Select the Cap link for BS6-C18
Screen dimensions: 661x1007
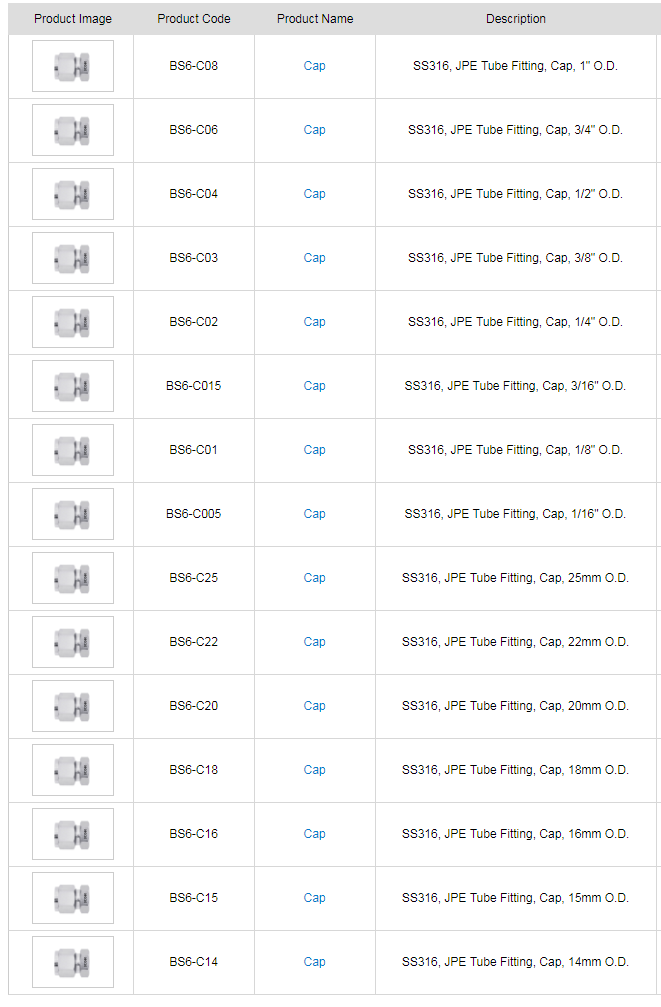[x=314, y=770]
